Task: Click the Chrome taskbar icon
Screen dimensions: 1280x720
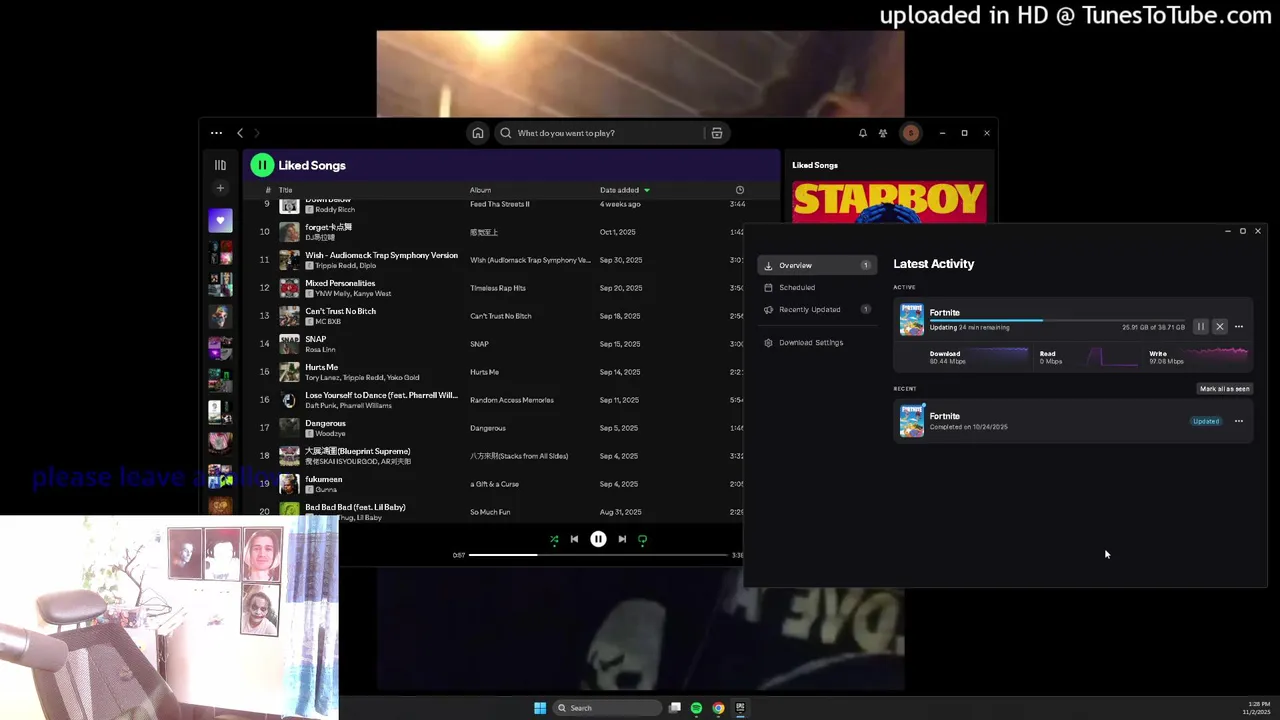Action: pos(718,708)
